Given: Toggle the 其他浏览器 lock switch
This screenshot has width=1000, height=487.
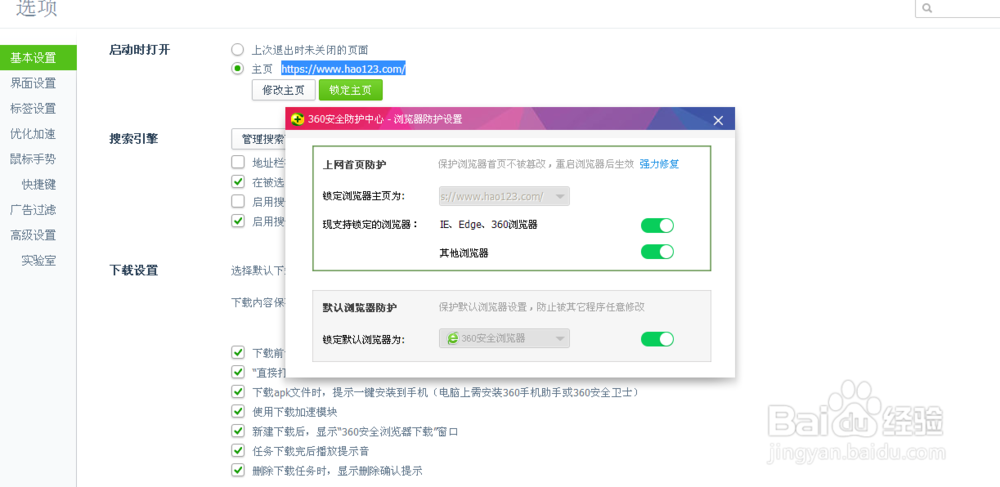Looking at the screenshot, I should coord(658,252).
